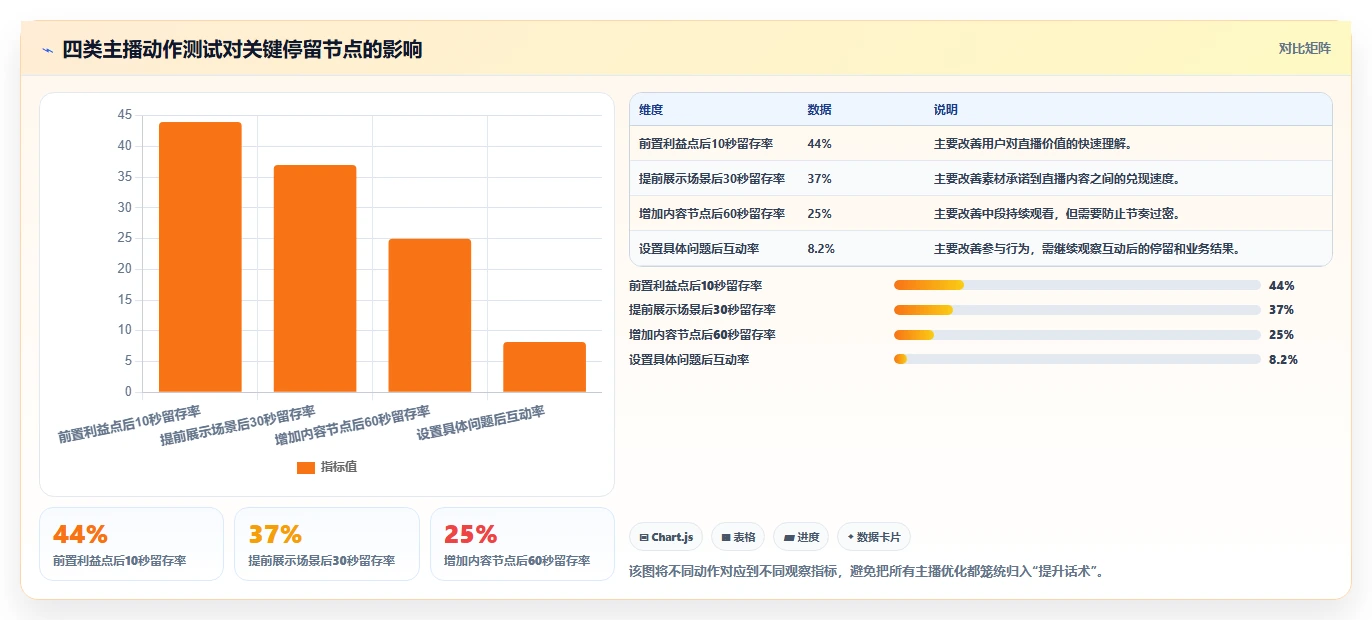Click the 8.2% cell in the table
The image size is (1372, 620).
[x=821, y=249]
